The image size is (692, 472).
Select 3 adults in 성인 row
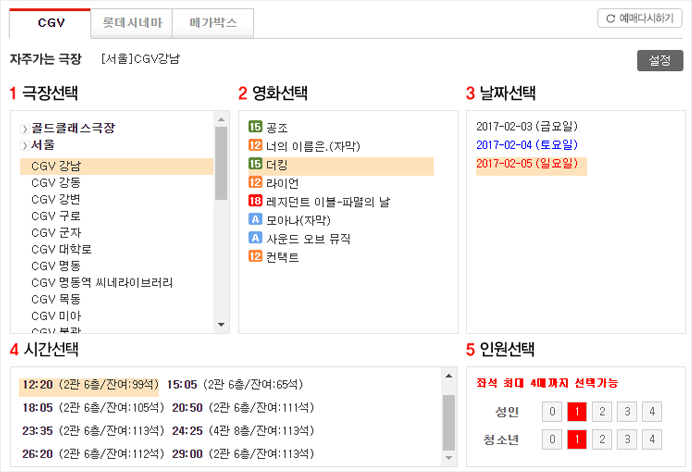tap(627, 412)
